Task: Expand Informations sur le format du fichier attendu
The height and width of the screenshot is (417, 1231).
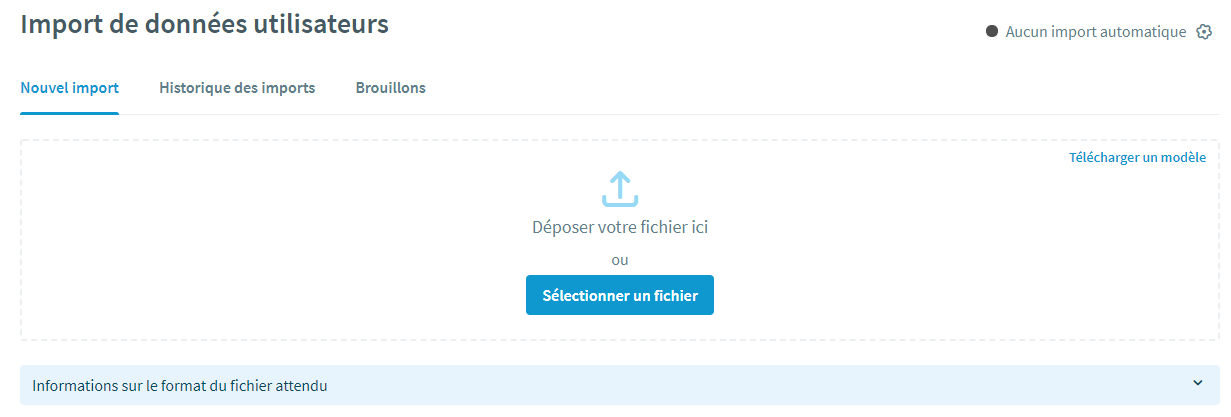Action: (180, 385)
